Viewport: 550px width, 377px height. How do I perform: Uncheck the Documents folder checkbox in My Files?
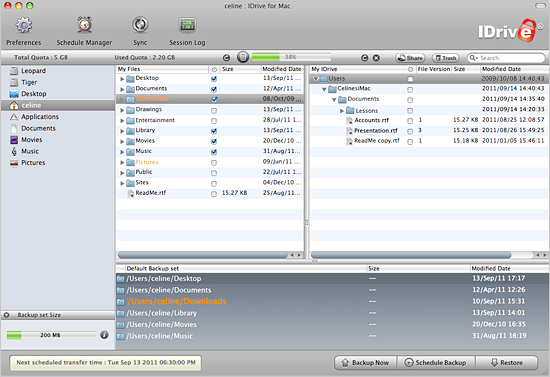(214, 89)
